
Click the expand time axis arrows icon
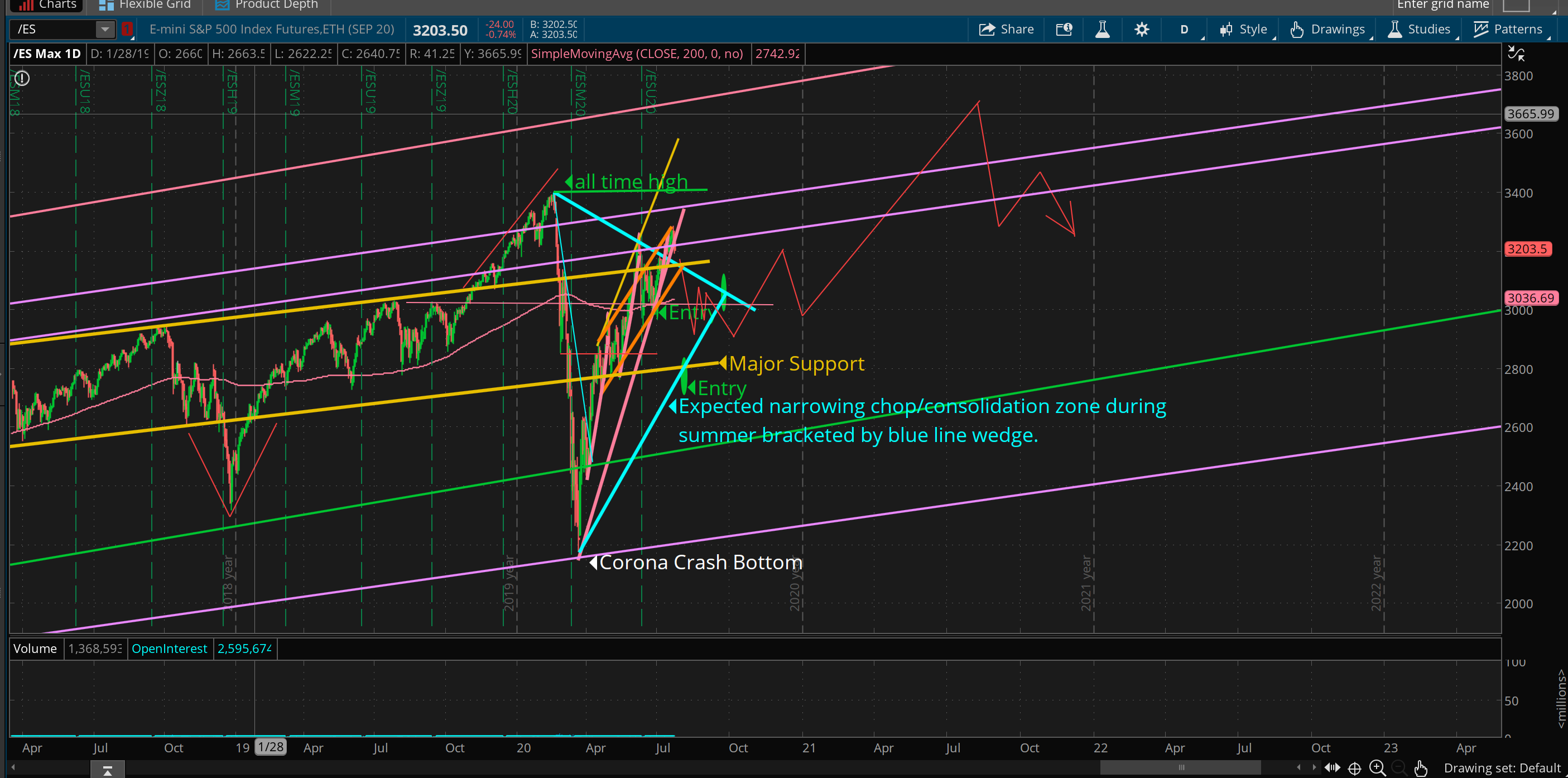click(x=1332, y=767)
